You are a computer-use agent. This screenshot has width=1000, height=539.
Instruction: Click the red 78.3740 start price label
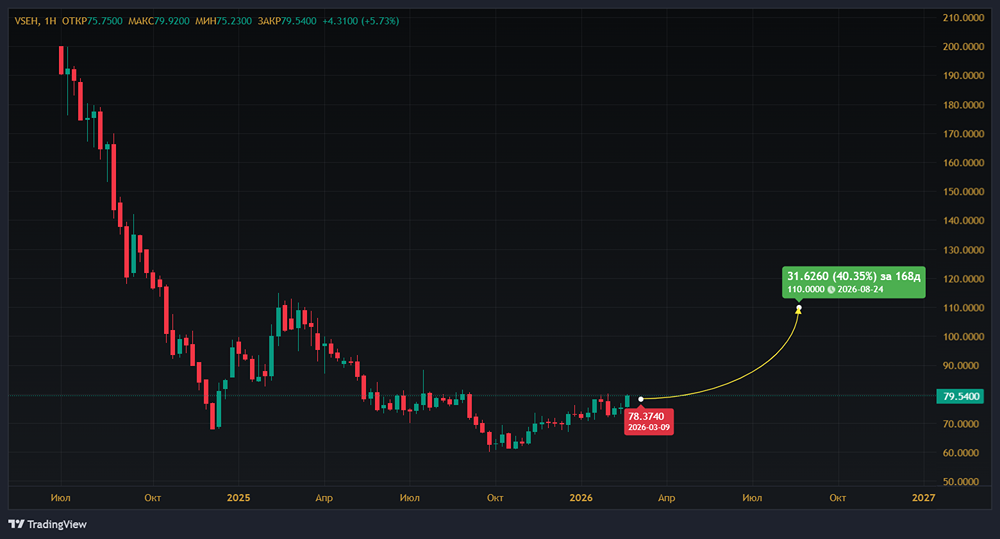click(649, 422)
